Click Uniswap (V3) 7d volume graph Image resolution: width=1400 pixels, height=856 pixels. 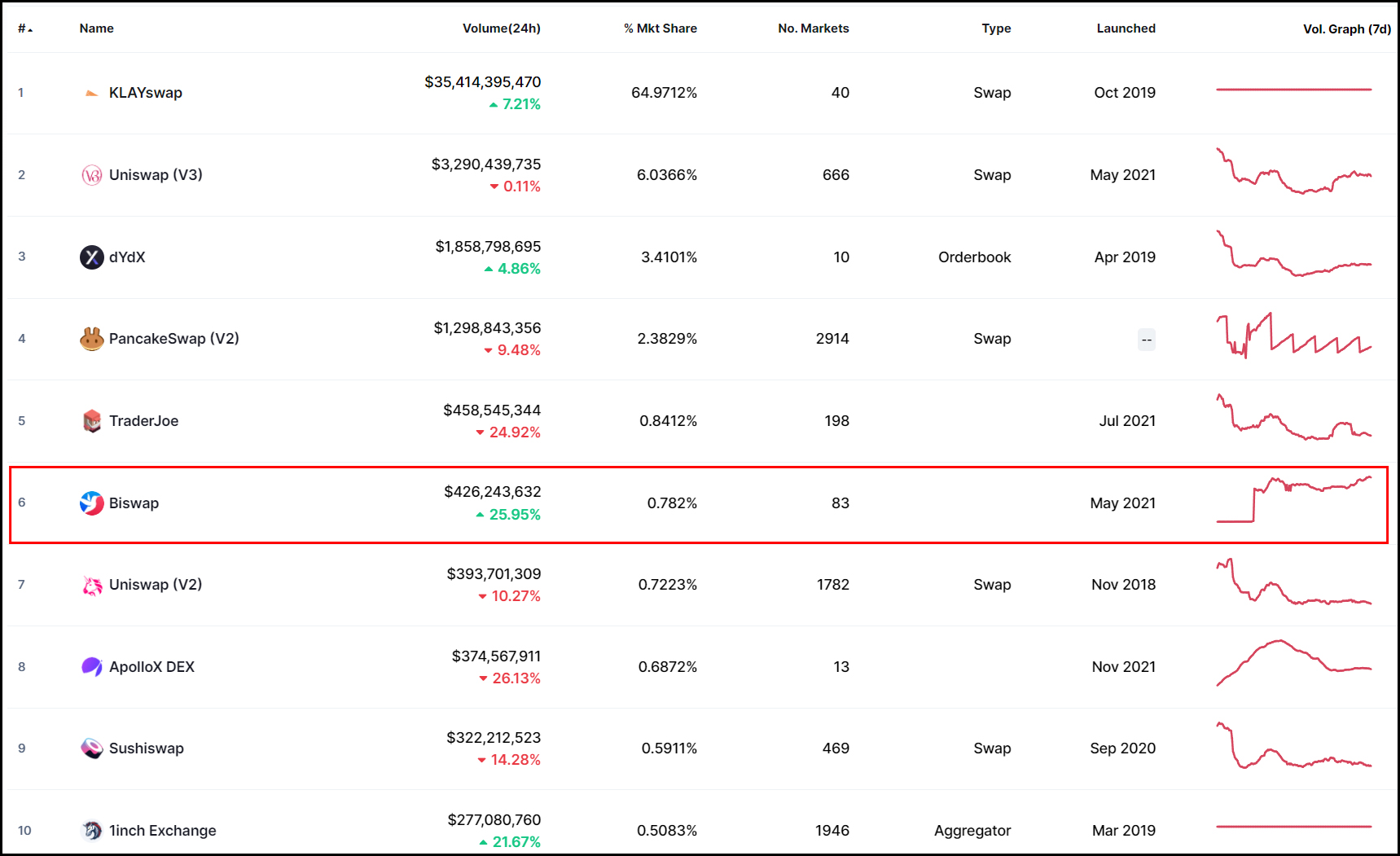pos(1294,171)
